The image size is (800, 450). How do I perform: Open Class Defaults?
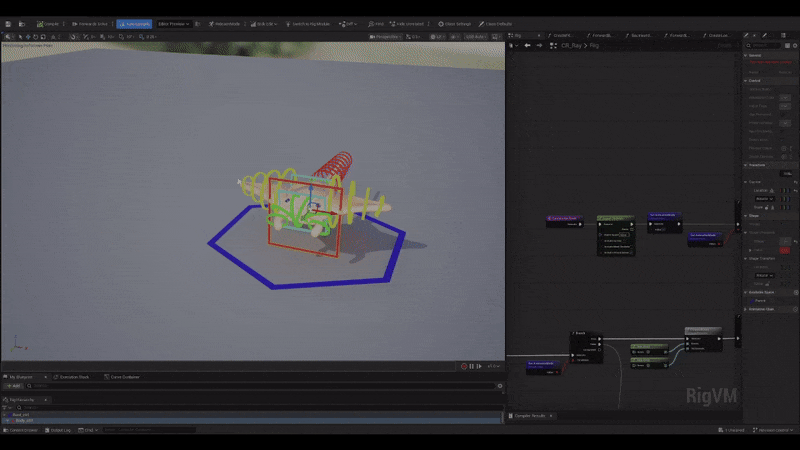(495, 24)
